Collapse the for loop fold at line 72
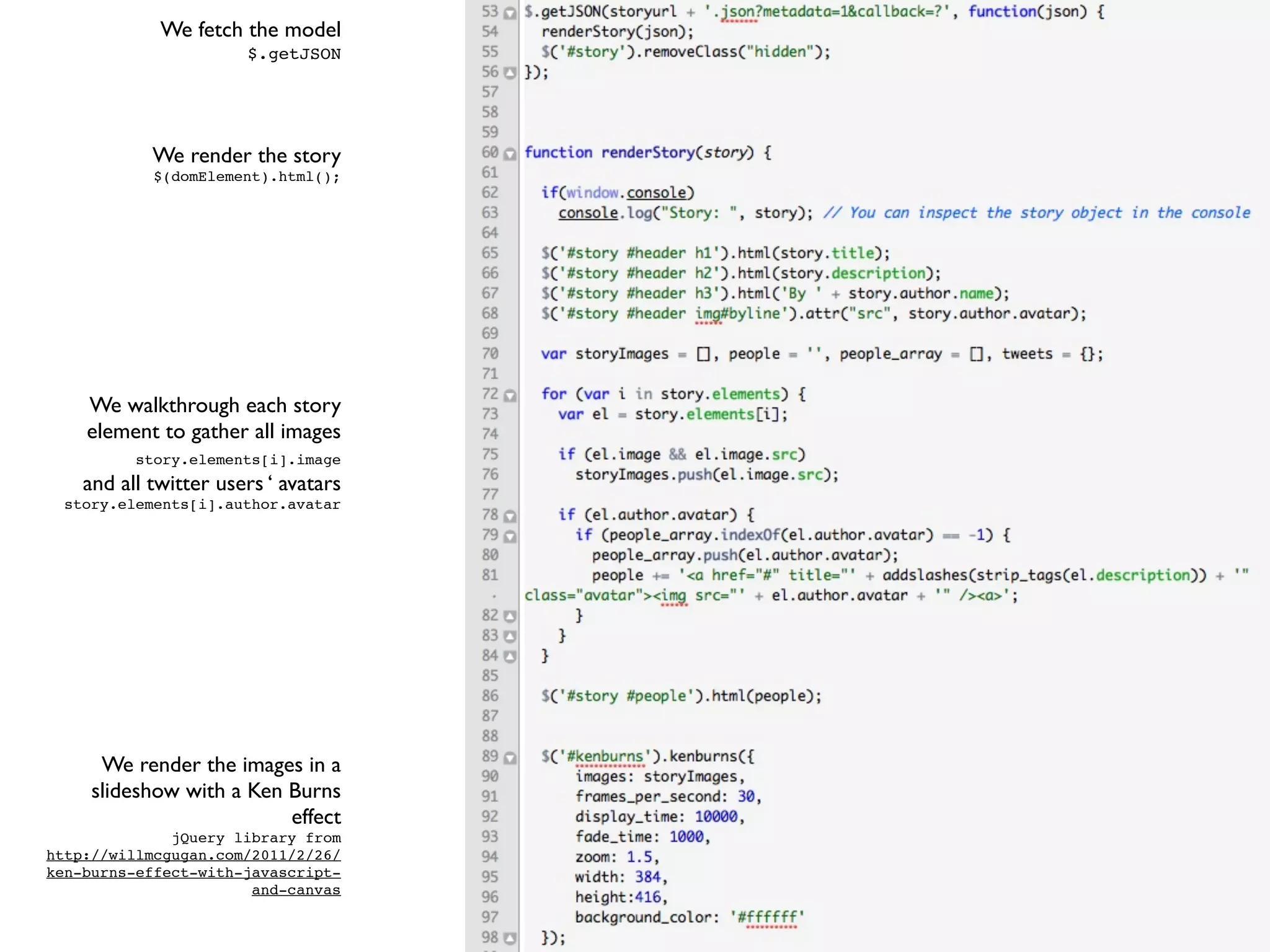The image size is (1270, 952). 510,395
